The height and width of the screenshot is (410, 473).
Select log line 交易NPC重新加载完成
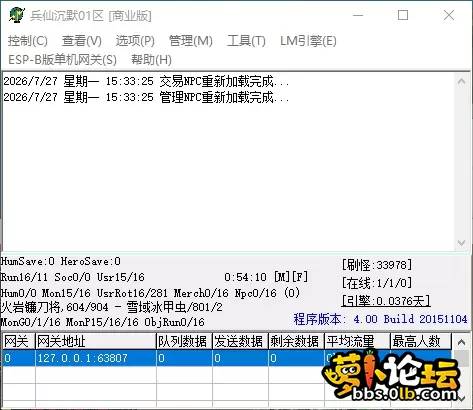coord(146,81)
